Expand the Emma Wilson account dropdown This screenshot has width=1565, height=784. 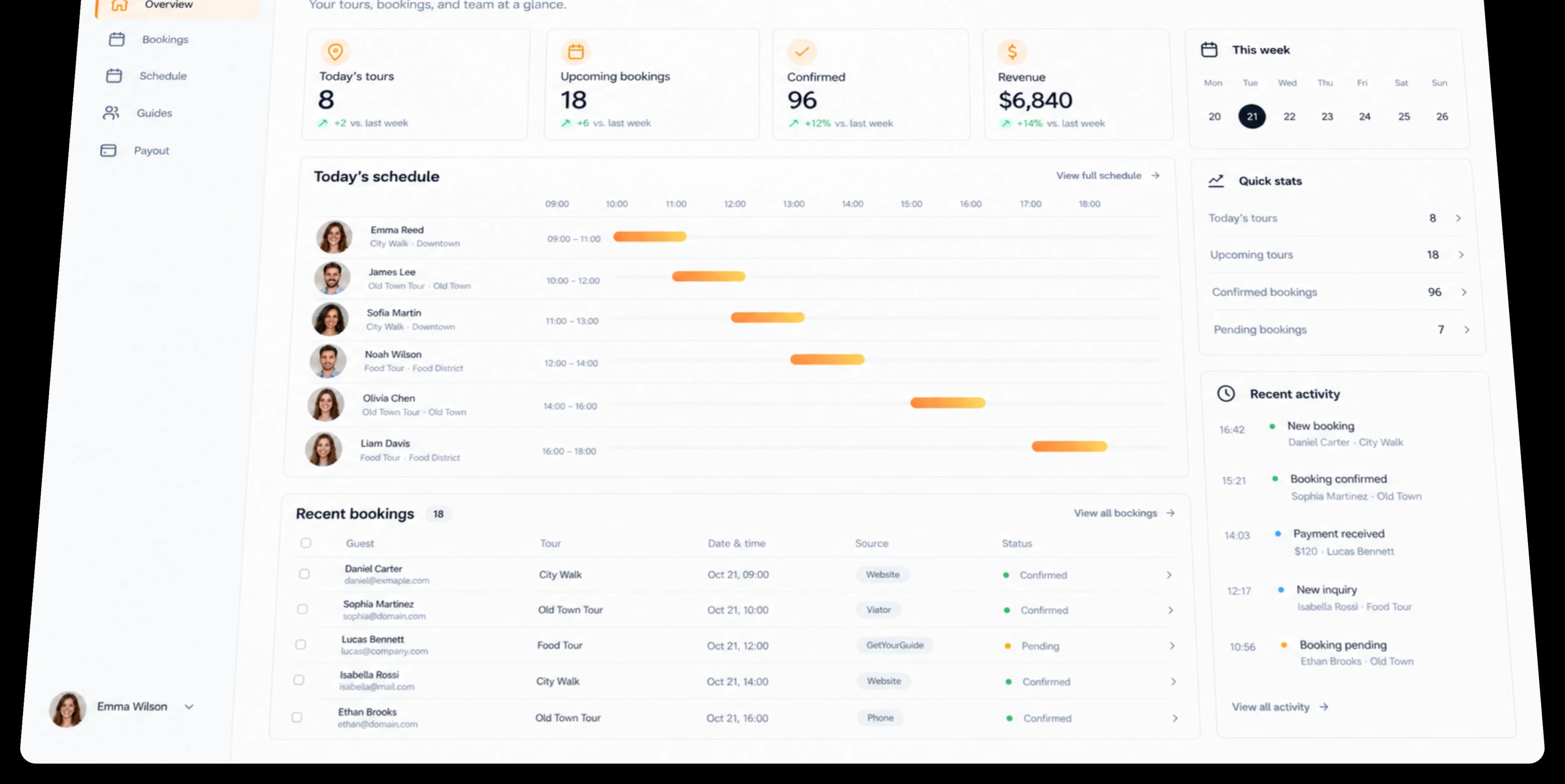189,707
